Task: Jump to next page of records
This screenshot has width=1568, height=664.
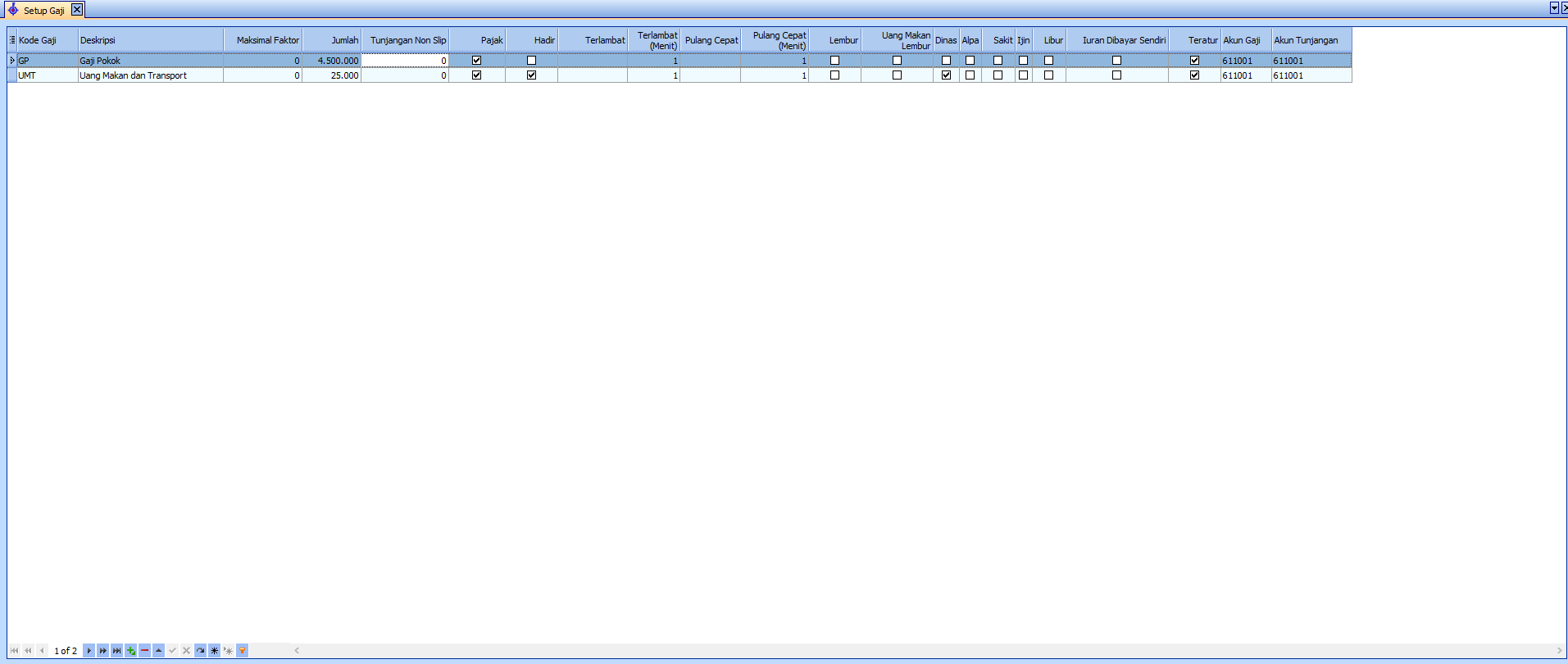Action: tap(103, 650)
